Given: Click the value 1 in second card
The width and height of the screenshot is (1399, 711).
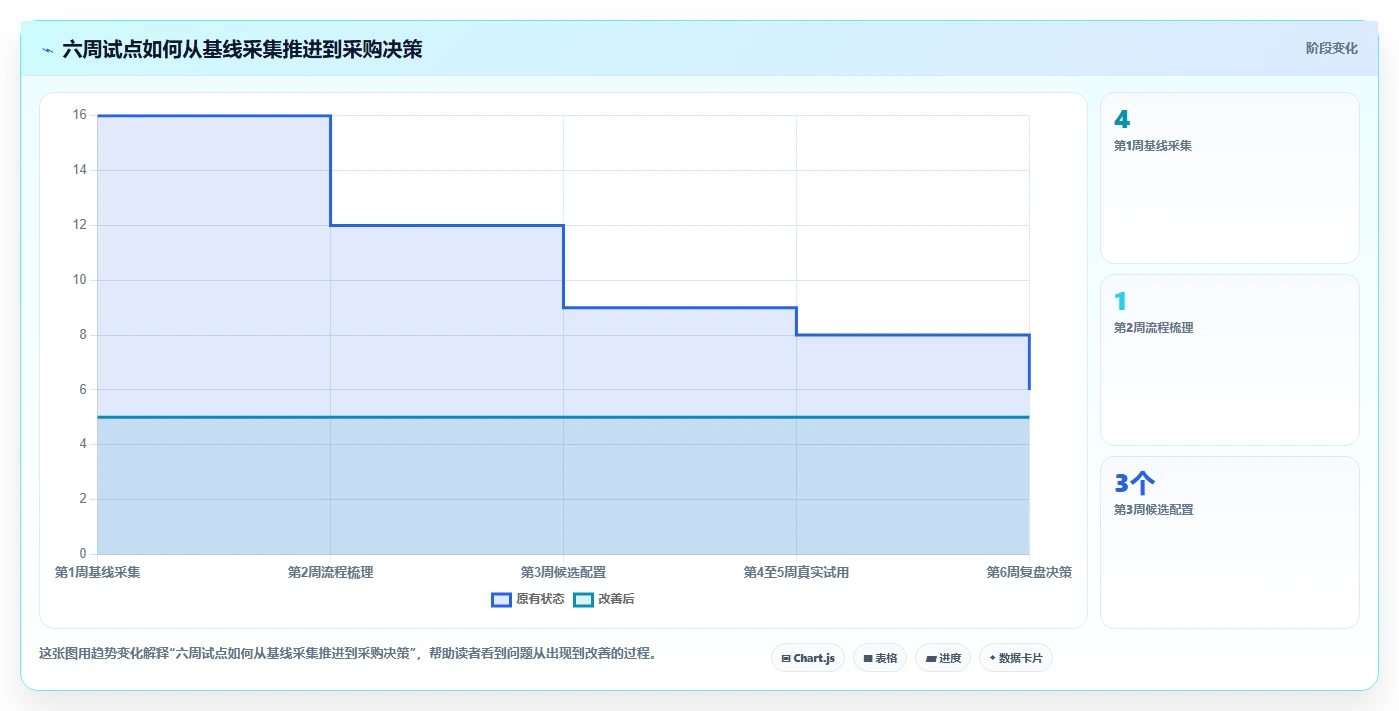Looking at the screenshot, I should coord(1120,301).
